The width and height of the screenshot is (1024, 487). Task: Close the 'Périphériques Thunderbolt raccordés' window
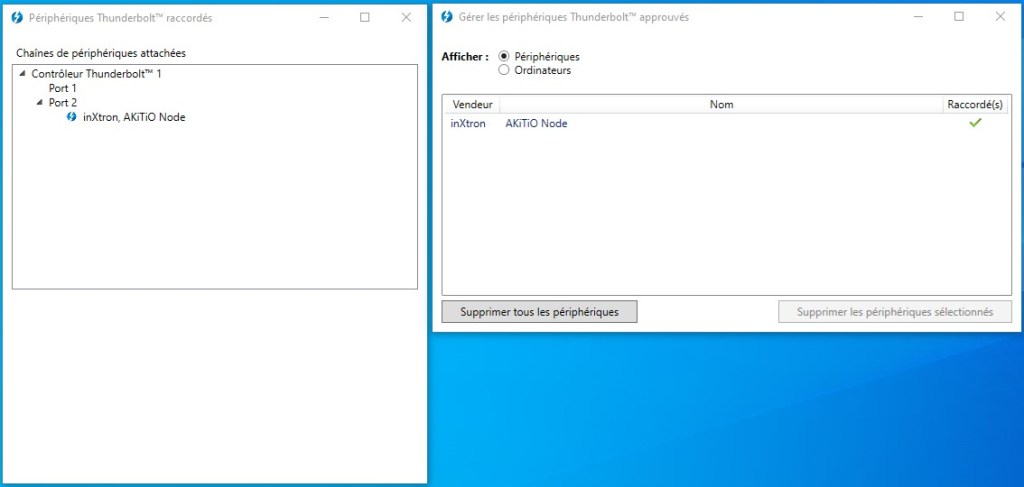click(x=405, y=17)
